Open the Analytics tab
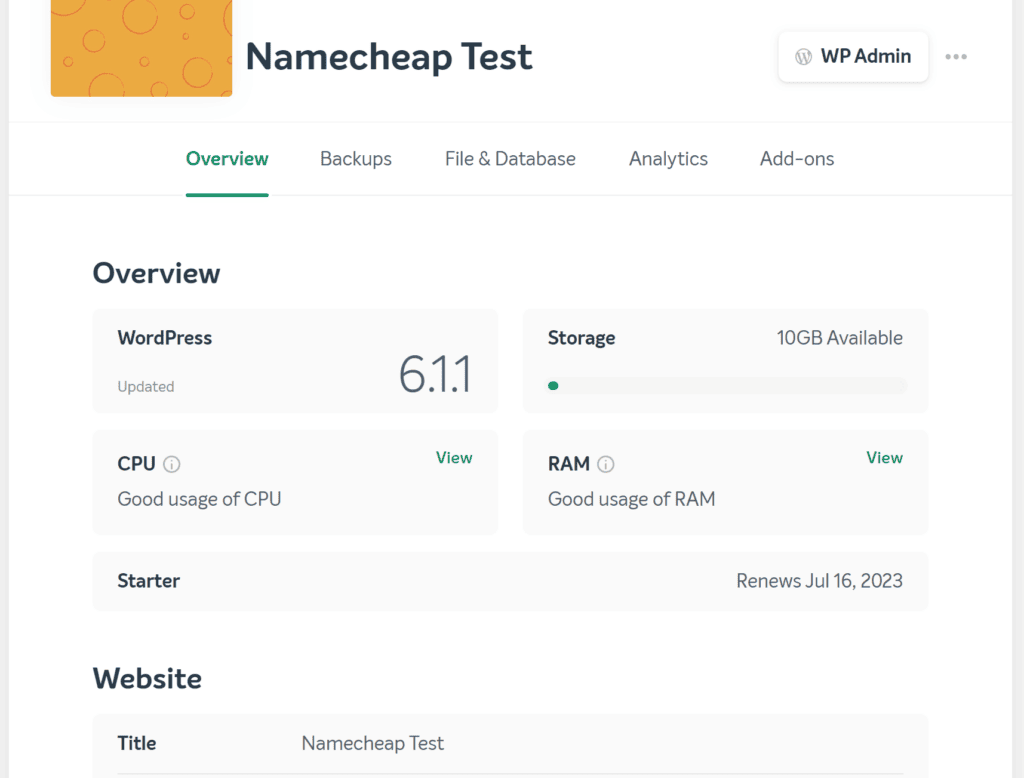This screenshot has height=778, width=1024. (x=668, y=159)
